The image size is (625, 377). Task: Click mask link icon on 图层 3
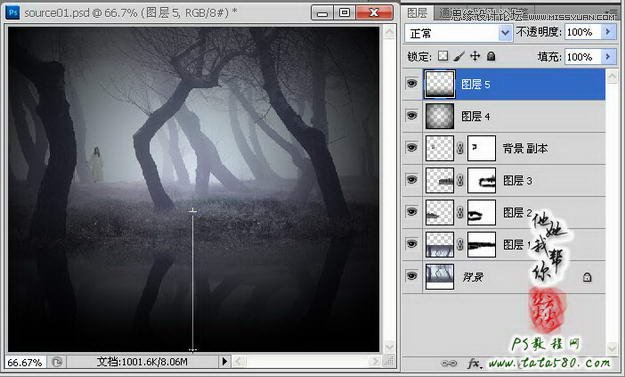point(460,181)
